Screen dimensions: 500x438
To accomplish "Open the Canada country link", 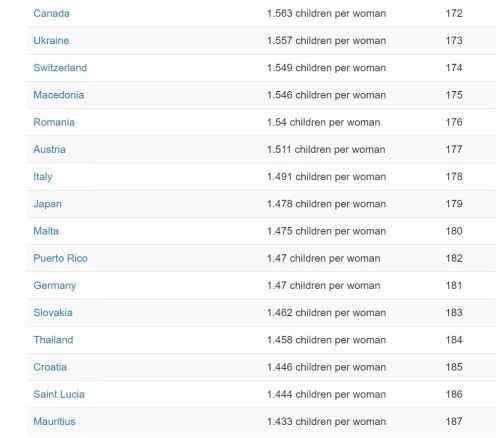I will [x=51, y=13].
